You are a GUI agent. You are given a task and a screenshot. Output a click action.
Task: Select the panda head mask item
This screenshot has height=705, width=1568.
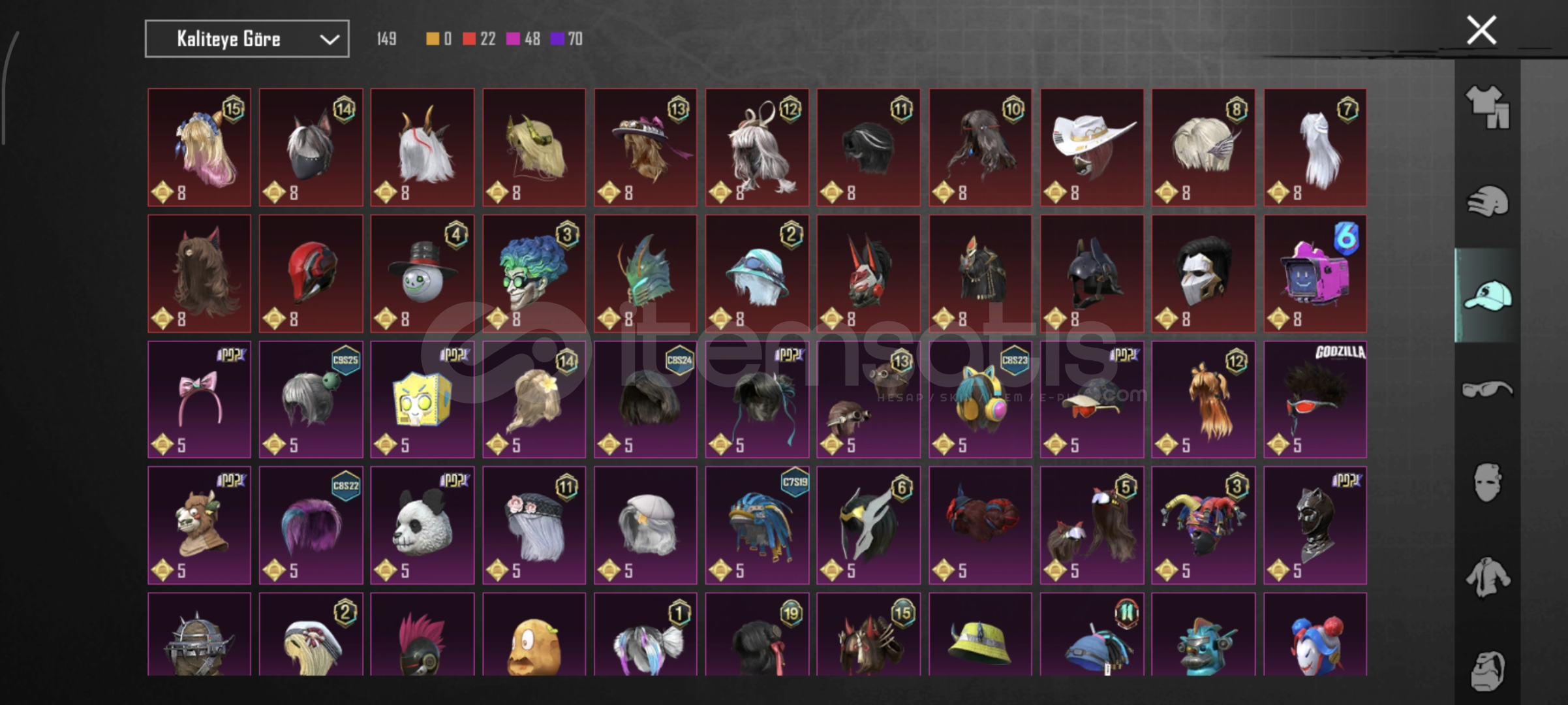click(422, 525)
